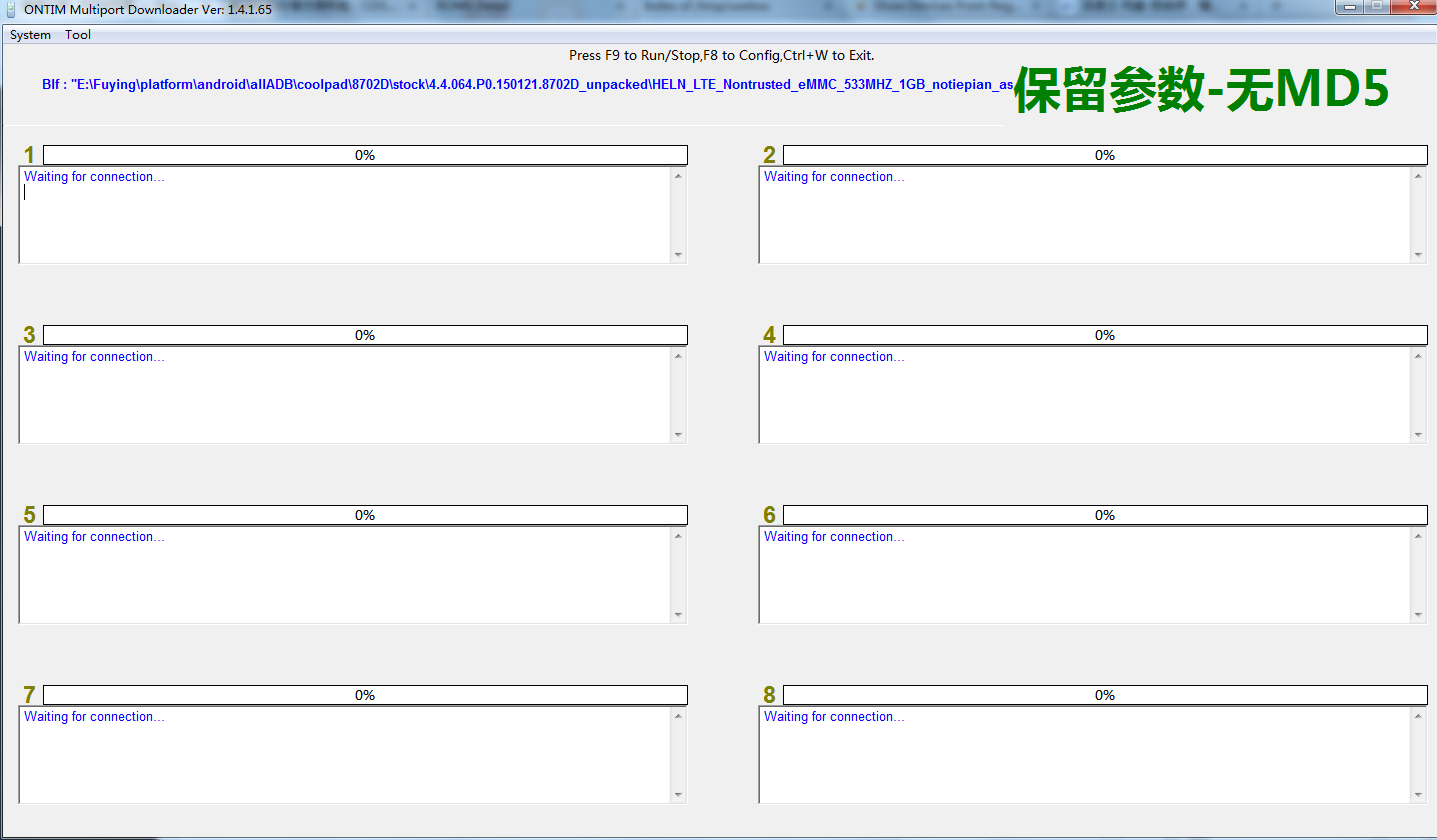The height and width of the screenshot is (840, 1437).
Task: Click the ONTIM app icon in title bar
Action: point(12,9)
